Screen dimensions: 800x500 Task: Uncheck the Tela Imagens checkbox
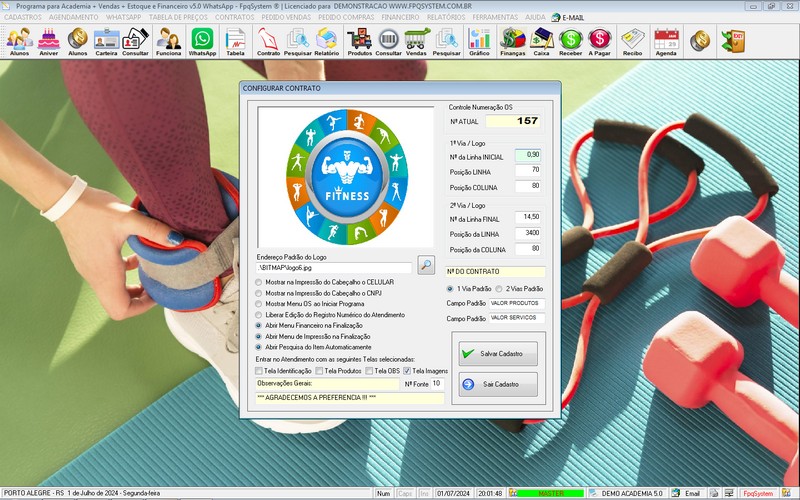(407, 371)
